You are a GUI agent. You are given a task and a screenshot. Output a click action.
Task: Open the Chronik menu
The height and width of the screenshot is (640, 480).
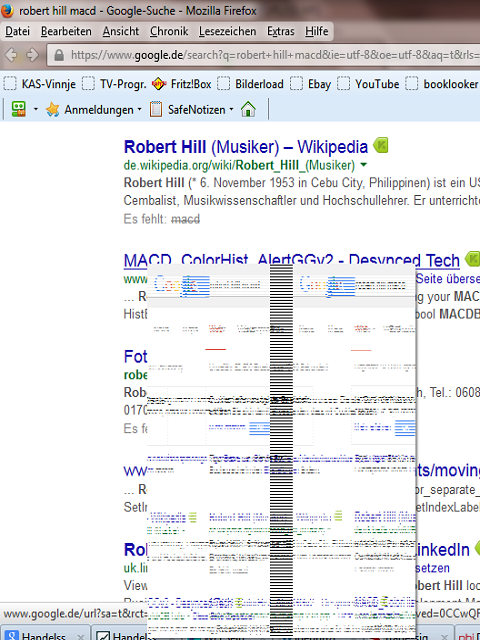[x=169, y=31]
